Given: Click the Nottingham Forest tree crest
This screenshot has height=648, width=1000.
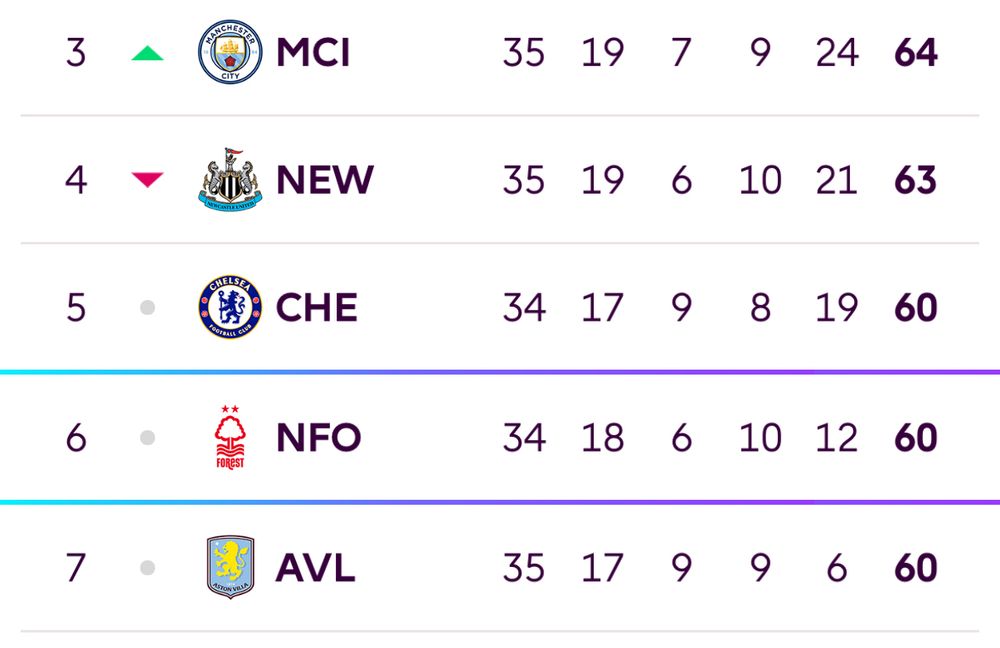Looking at the screenshot, I should pos(230,438).
